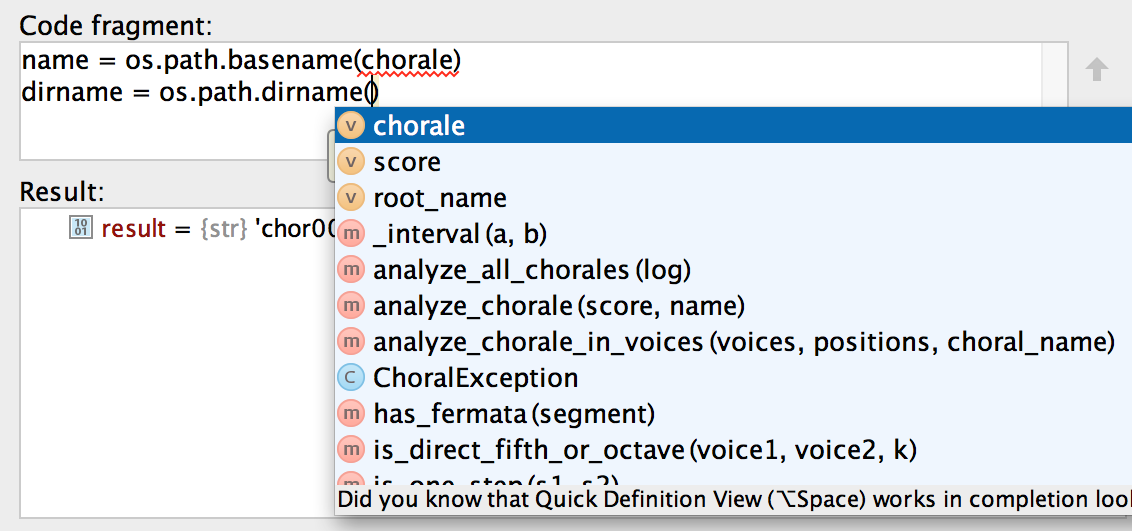Click the variable icon beside root_name
Screen dimensions: 1132x531
(350, 198)
